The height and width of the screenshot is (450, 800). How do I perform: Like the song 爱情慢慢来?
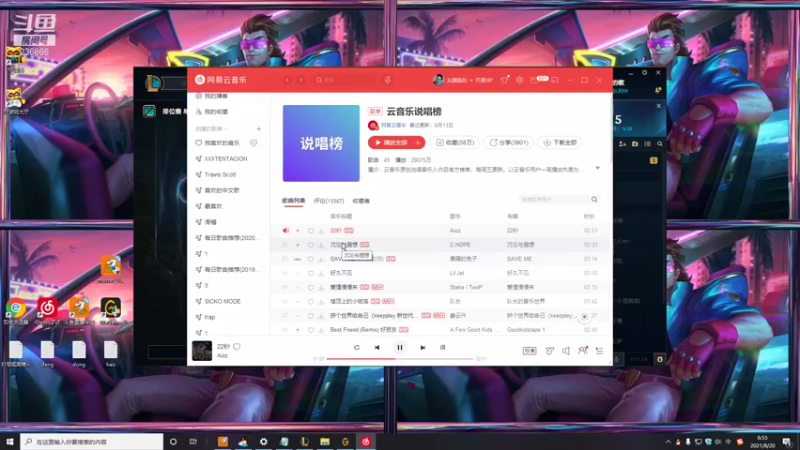pyautogui.click(x=311, y=287)
